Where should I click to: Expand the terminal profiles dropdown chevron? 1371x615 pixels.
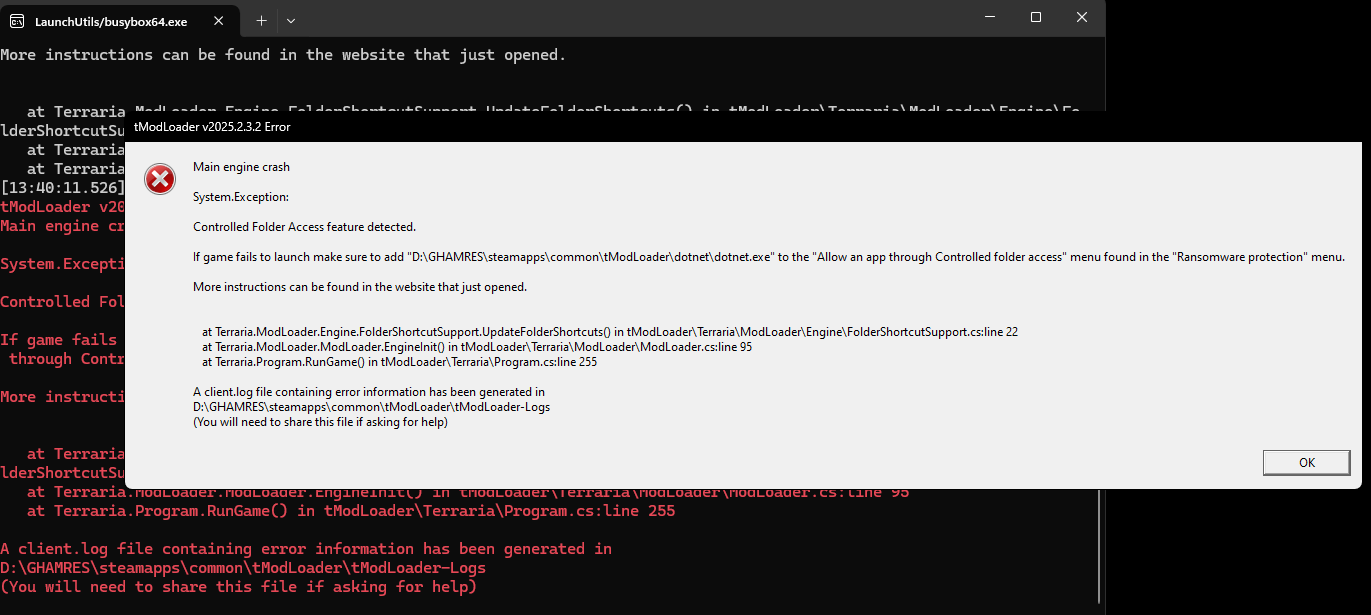[291, 20]
